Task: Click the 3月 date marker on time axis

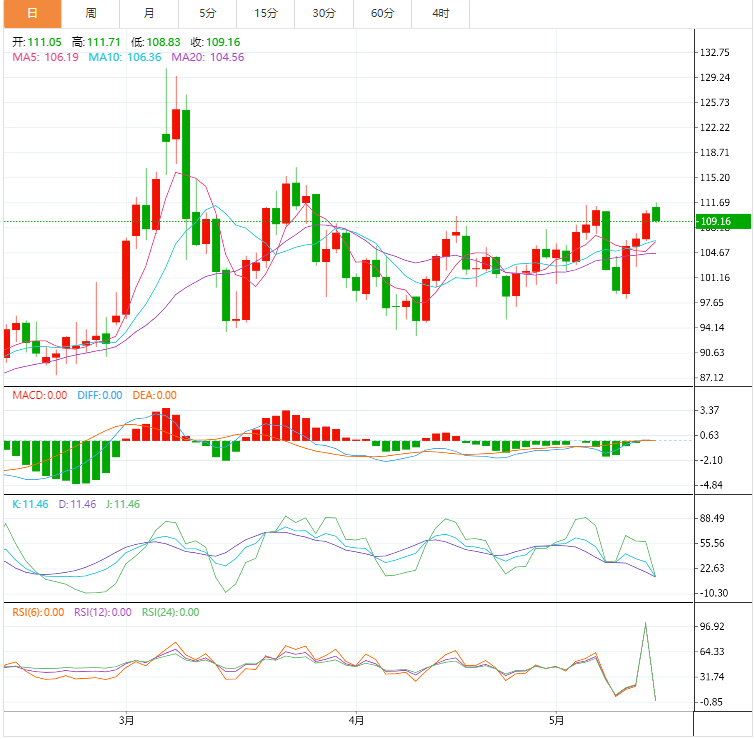Action: coord(126,720)
